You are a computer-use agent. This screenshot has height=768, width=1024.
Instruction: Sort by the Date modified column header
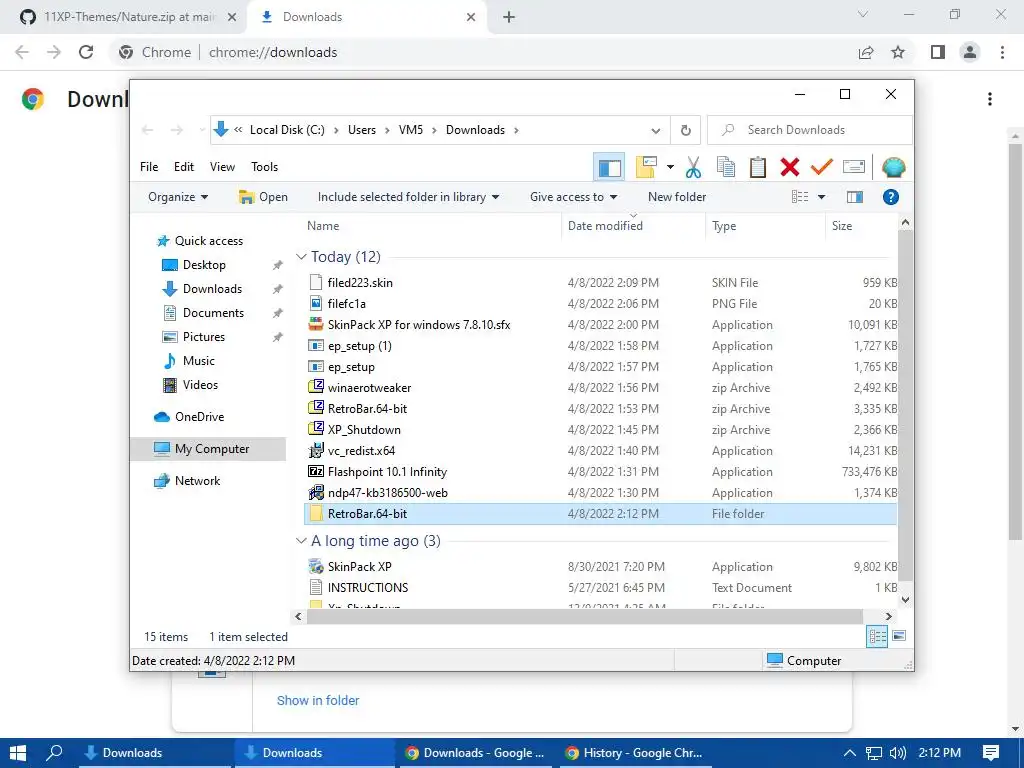[633, 226]
